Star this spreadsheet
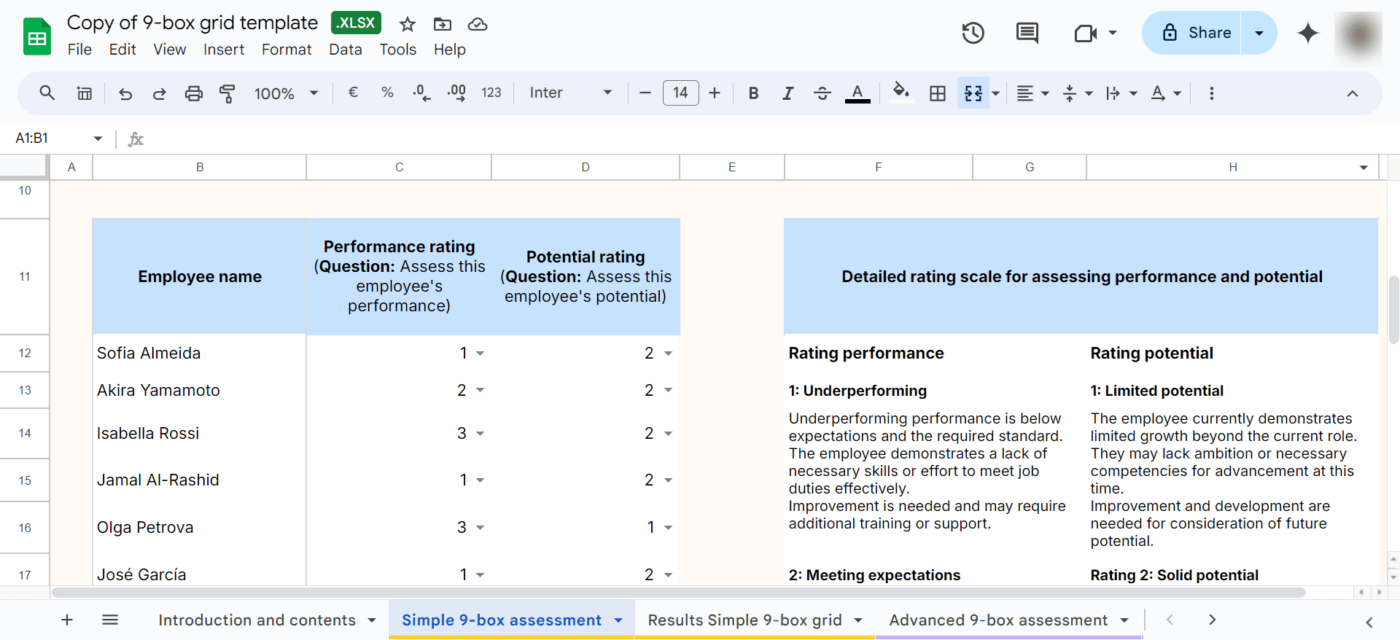The image size is (1400, 640). pos(407,24)
